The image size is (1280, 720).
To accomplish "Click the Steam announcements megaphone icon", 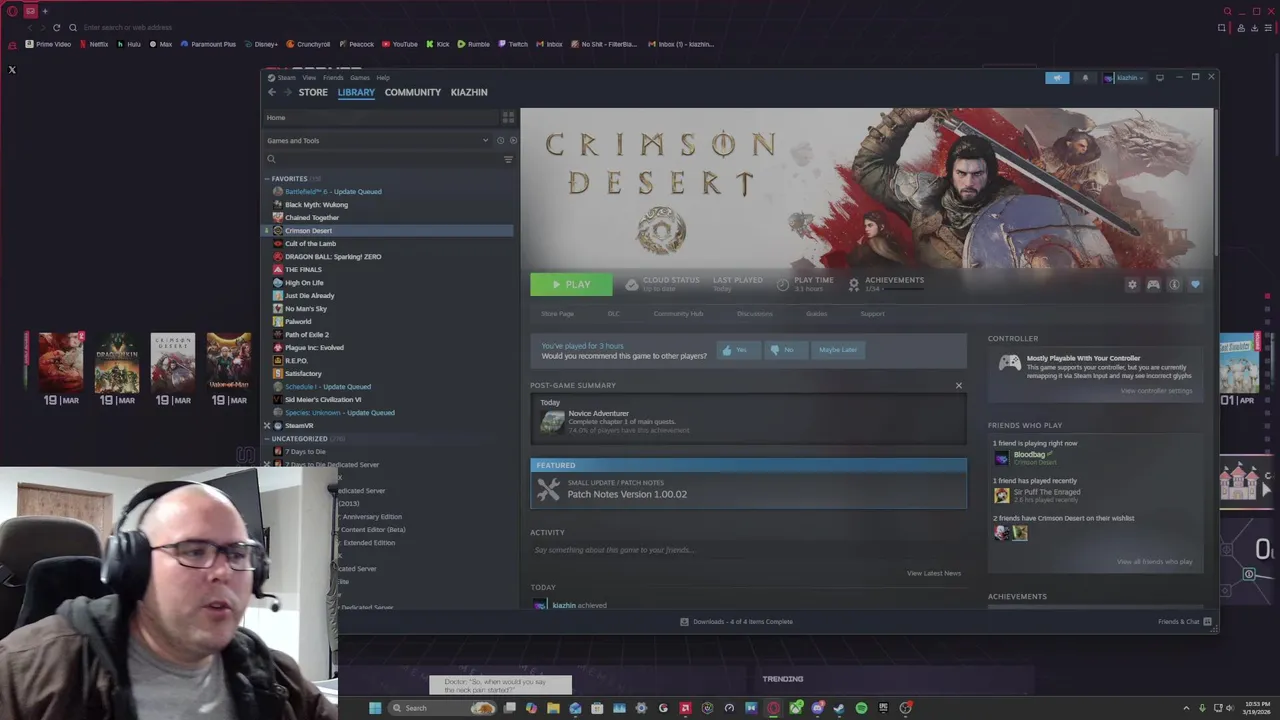I will [1057, 78].
